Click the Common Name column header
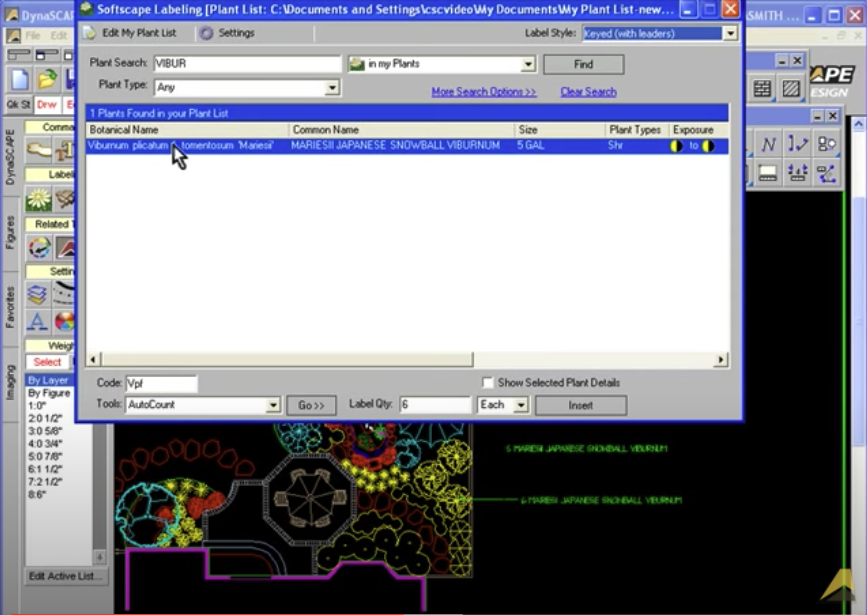This screenshot has height=615, width=867. [x=402, y=130]
